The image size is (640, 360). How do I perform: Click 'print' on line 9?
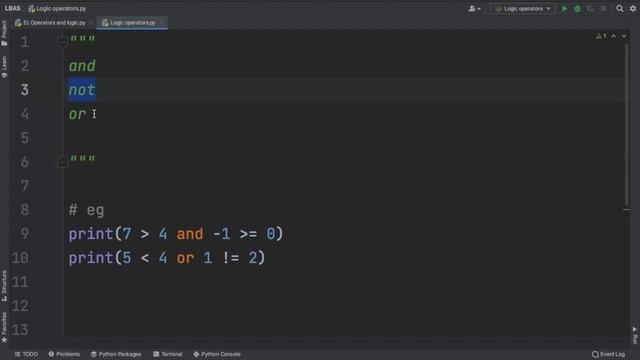tap(91, 234)
